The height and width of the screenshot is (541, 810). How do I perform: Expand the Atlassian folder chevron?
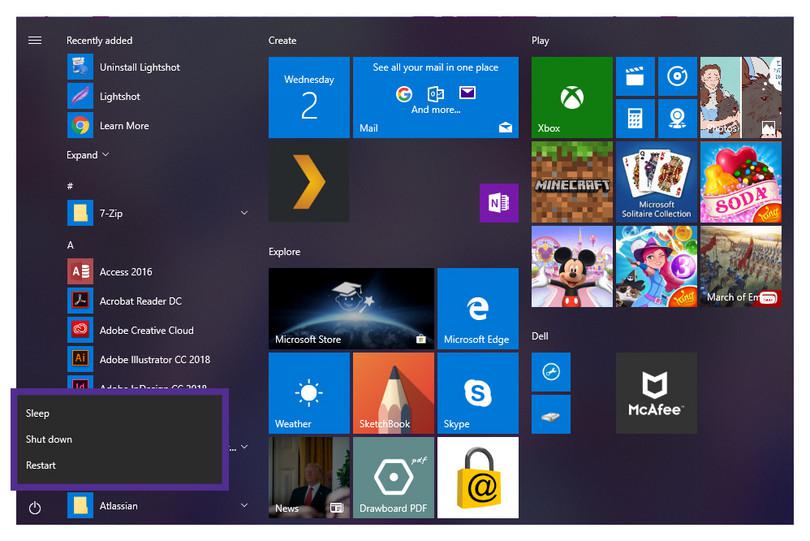(244, 505)
